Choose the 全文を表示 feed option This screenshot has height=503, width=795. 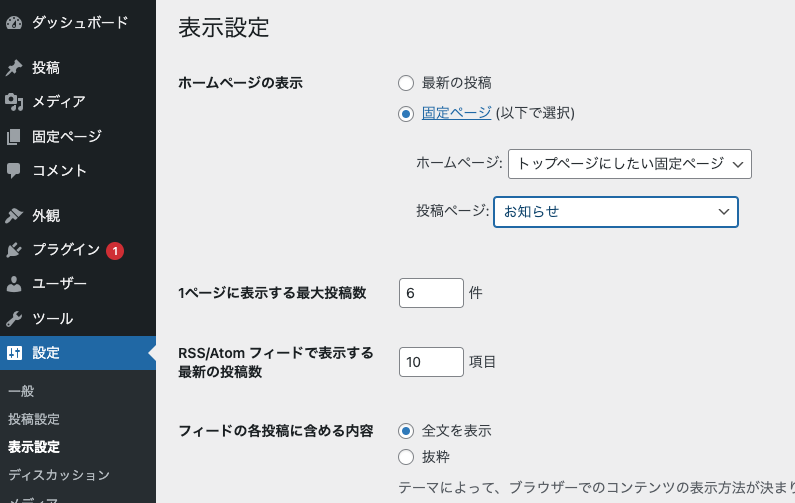tap(406, 431)
